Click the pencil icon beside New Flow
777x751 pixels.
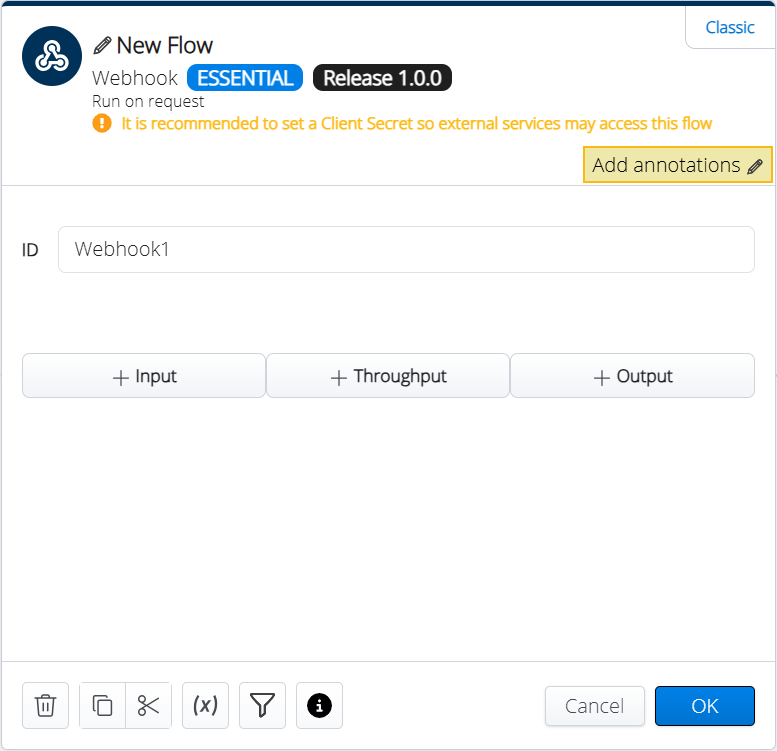[x=102, y=46]
